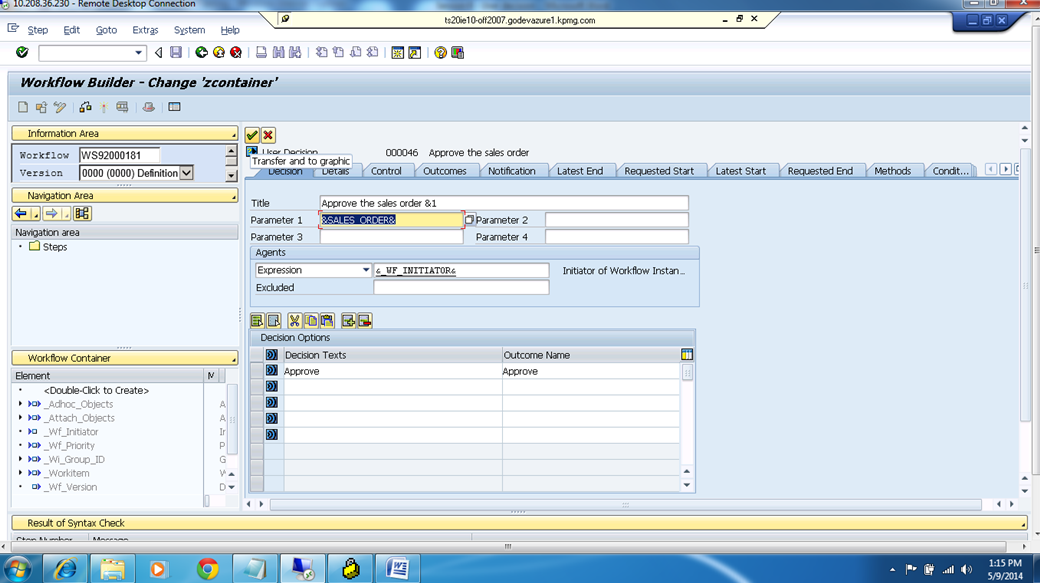The width and height of the screenshot is (1040, 583).
Task: Open the Extras menu
Action: pos(145,30)
